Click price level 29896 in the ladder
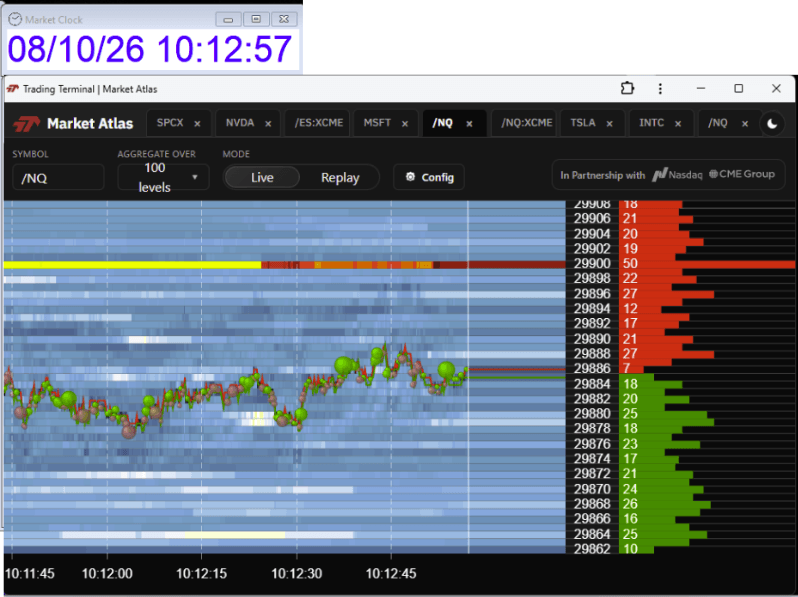Viewport: 798px width, 597px height. [592, 294]
